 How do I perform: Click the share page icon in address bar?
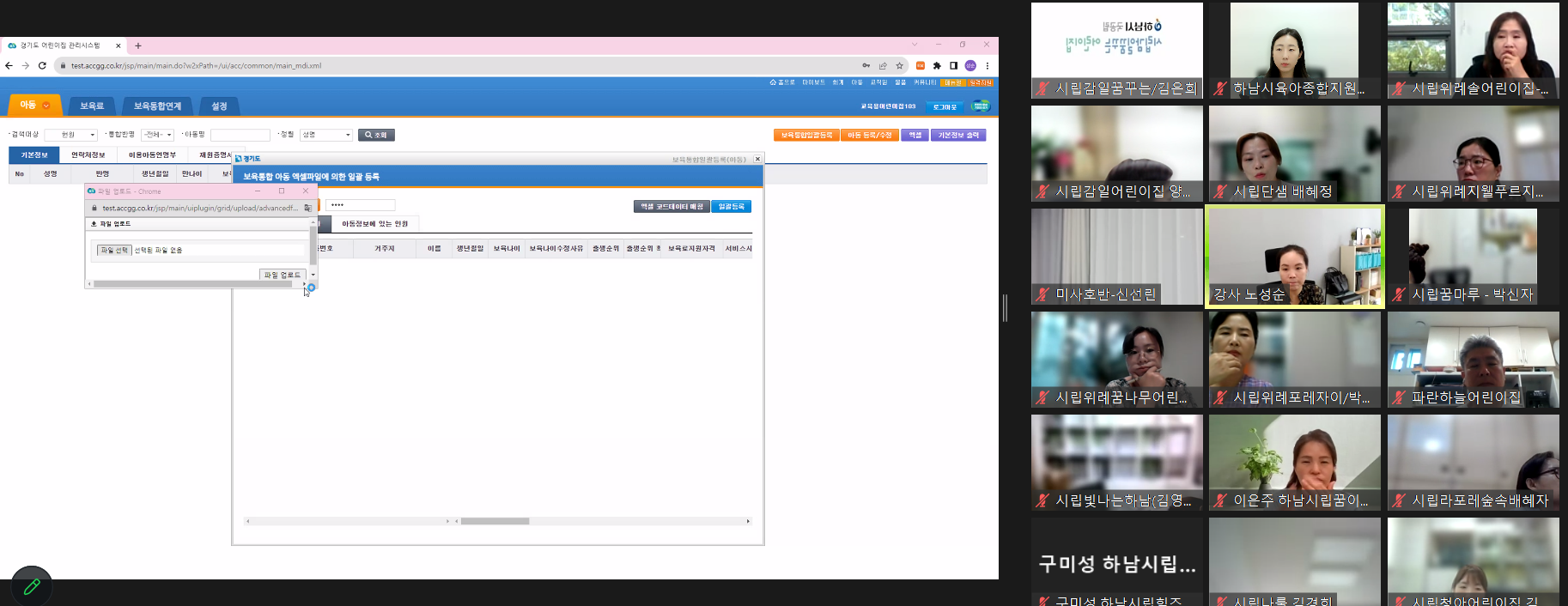[883, 65]
